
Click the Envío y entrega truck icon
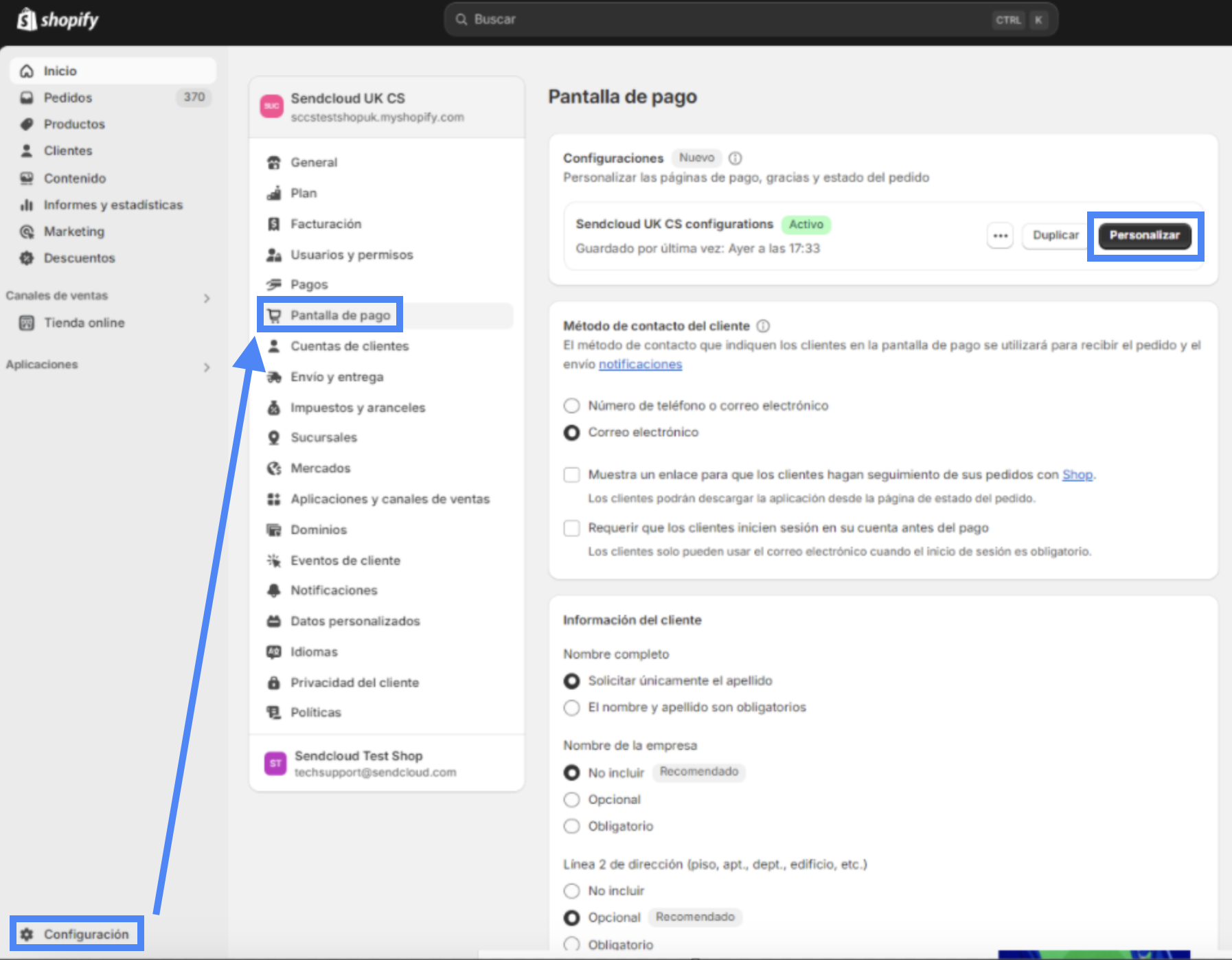tap(274, 377)
